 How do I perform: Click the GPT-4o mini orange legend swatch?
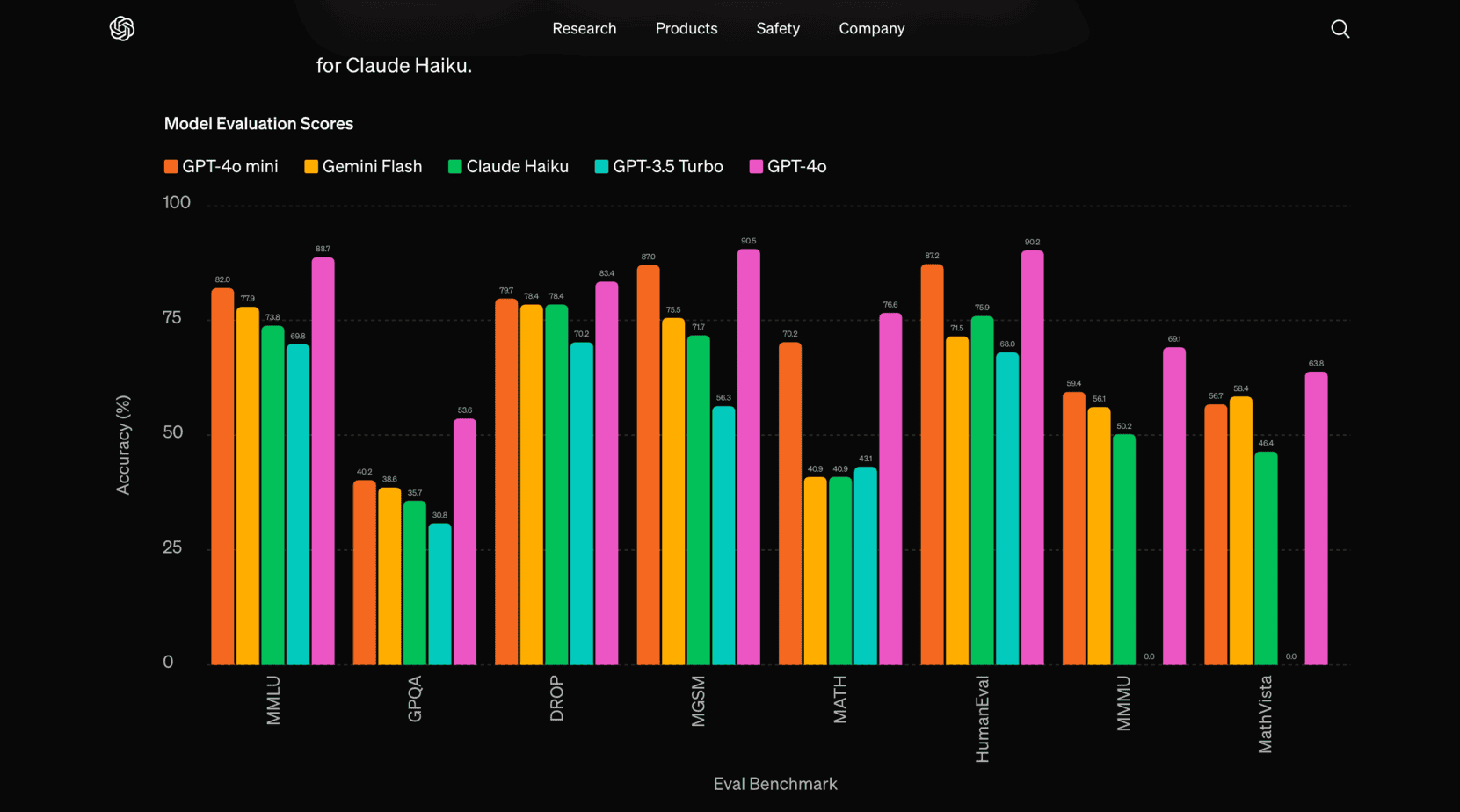[171, 167]
